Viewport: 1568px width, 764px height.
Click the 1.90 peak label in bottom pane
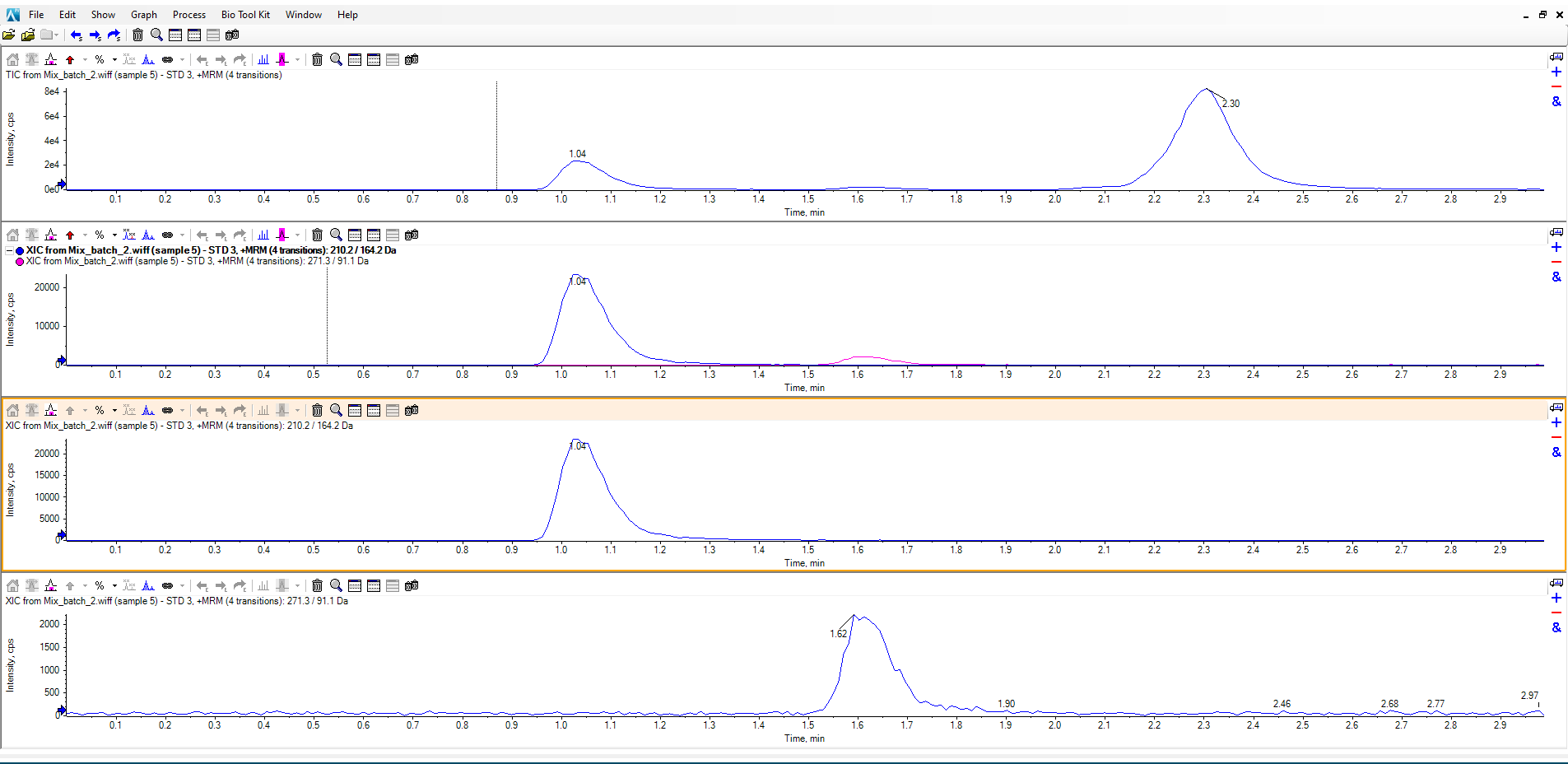pyautogui.click(x=1006, y=704)
